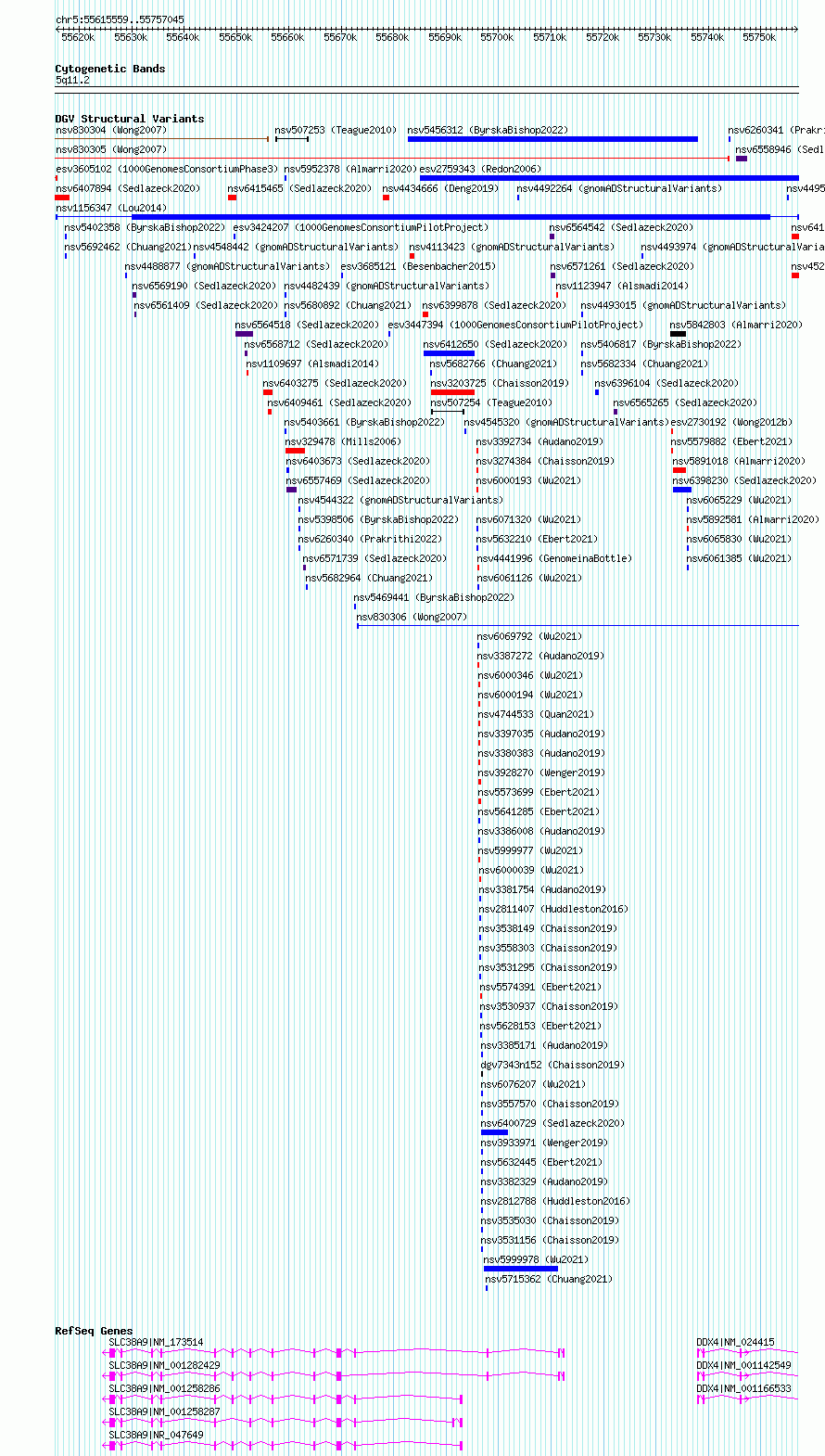Select the nsv3933971 (Wenger2019) variant

545,1143
